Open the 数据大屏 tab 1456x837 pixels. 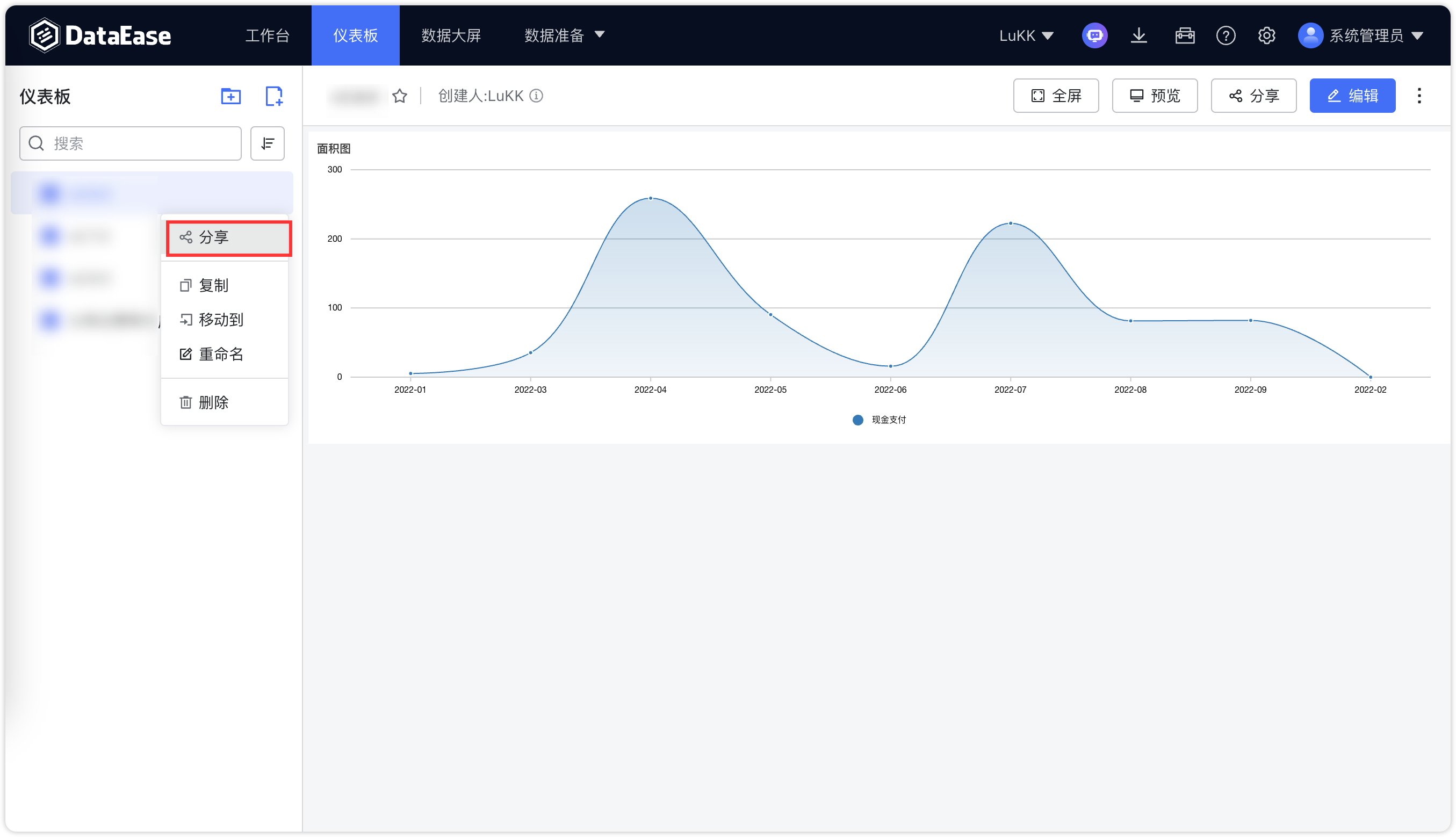tap(451, 35)
